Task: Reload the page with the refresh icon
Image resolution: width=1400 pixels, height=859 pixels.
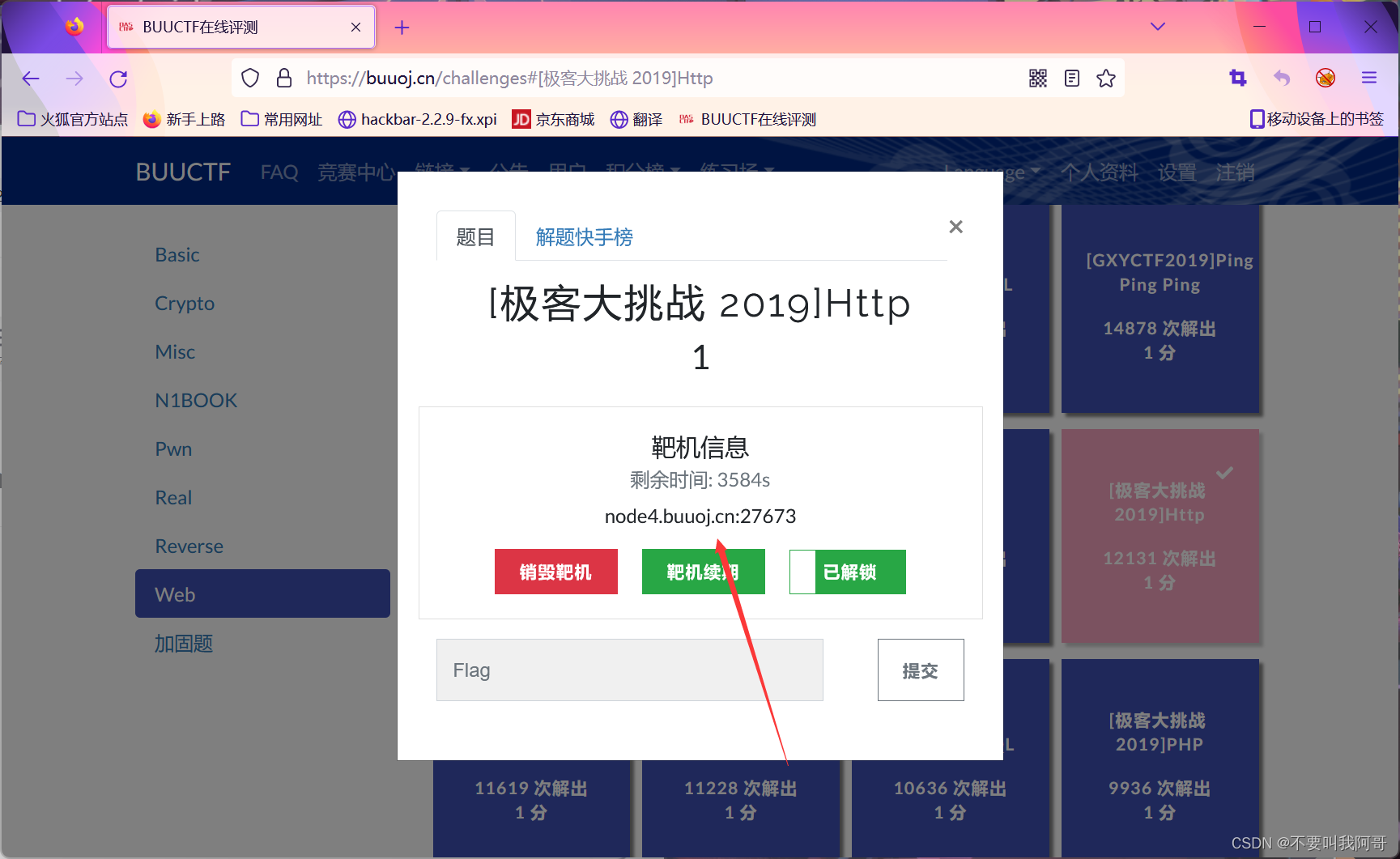Action: pos(117,78)
